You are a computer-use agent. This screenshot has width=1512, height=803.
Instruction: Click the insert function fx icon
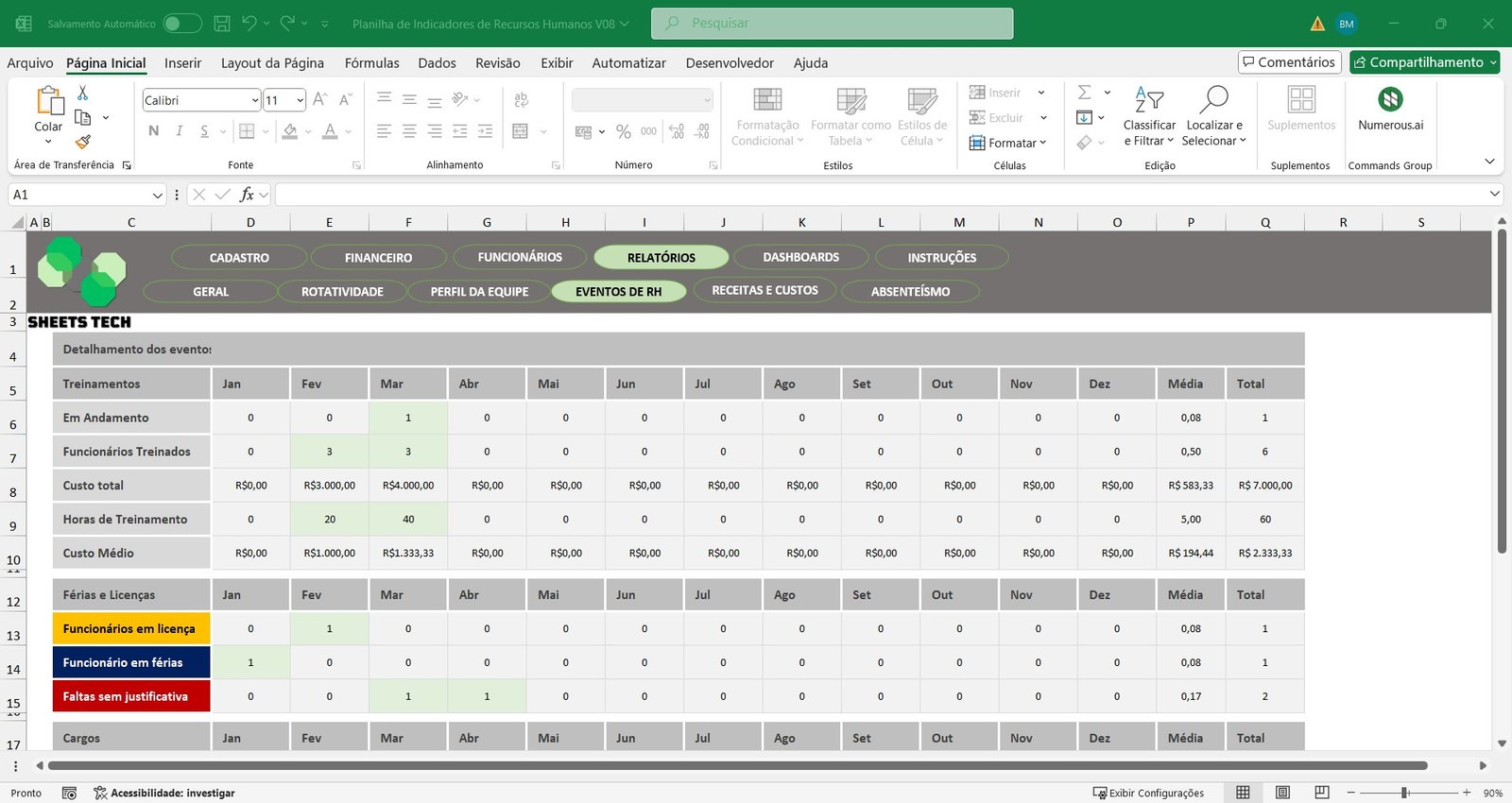pyautogui.click(x=247, y=195)
